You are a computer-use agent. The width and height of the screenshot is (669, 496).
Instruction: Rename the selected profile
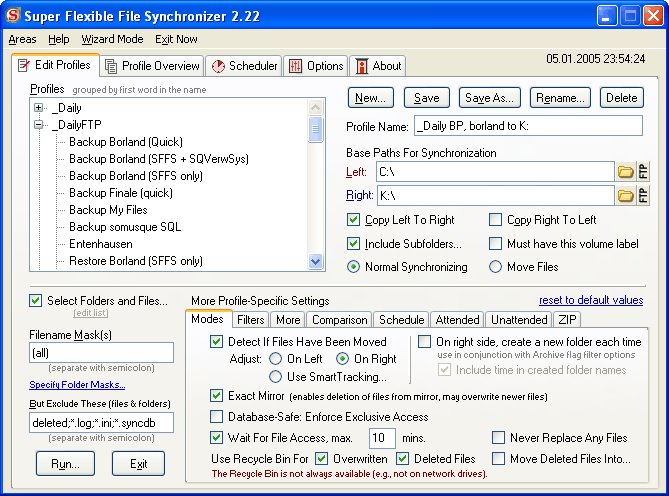click(x=560, y=98)
